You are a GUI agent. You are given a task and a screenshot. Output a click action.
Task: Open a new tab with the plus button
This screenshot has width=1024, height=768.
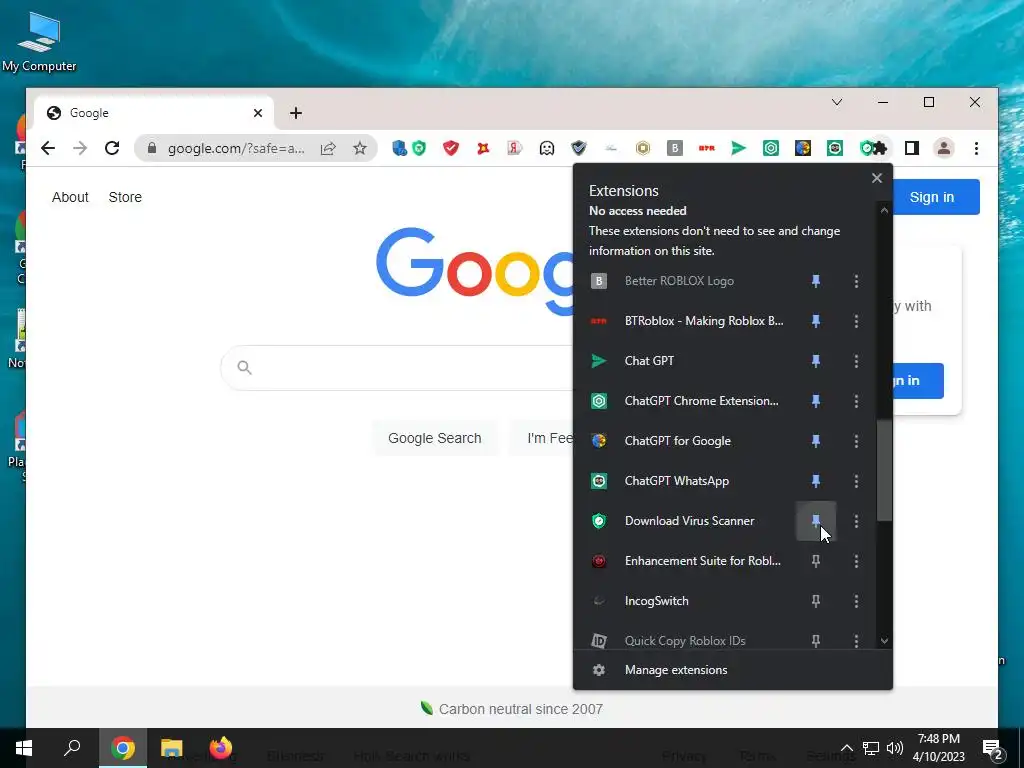point(296,113)
